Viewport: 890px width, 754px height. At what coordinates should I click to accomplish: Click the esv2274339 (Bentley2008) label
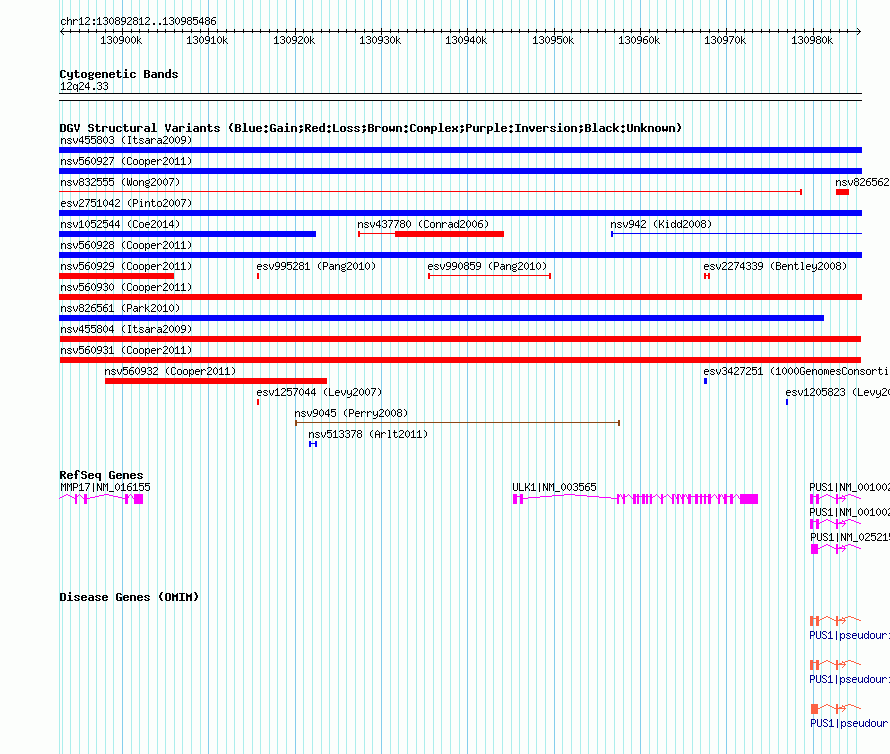click(775, 266)
